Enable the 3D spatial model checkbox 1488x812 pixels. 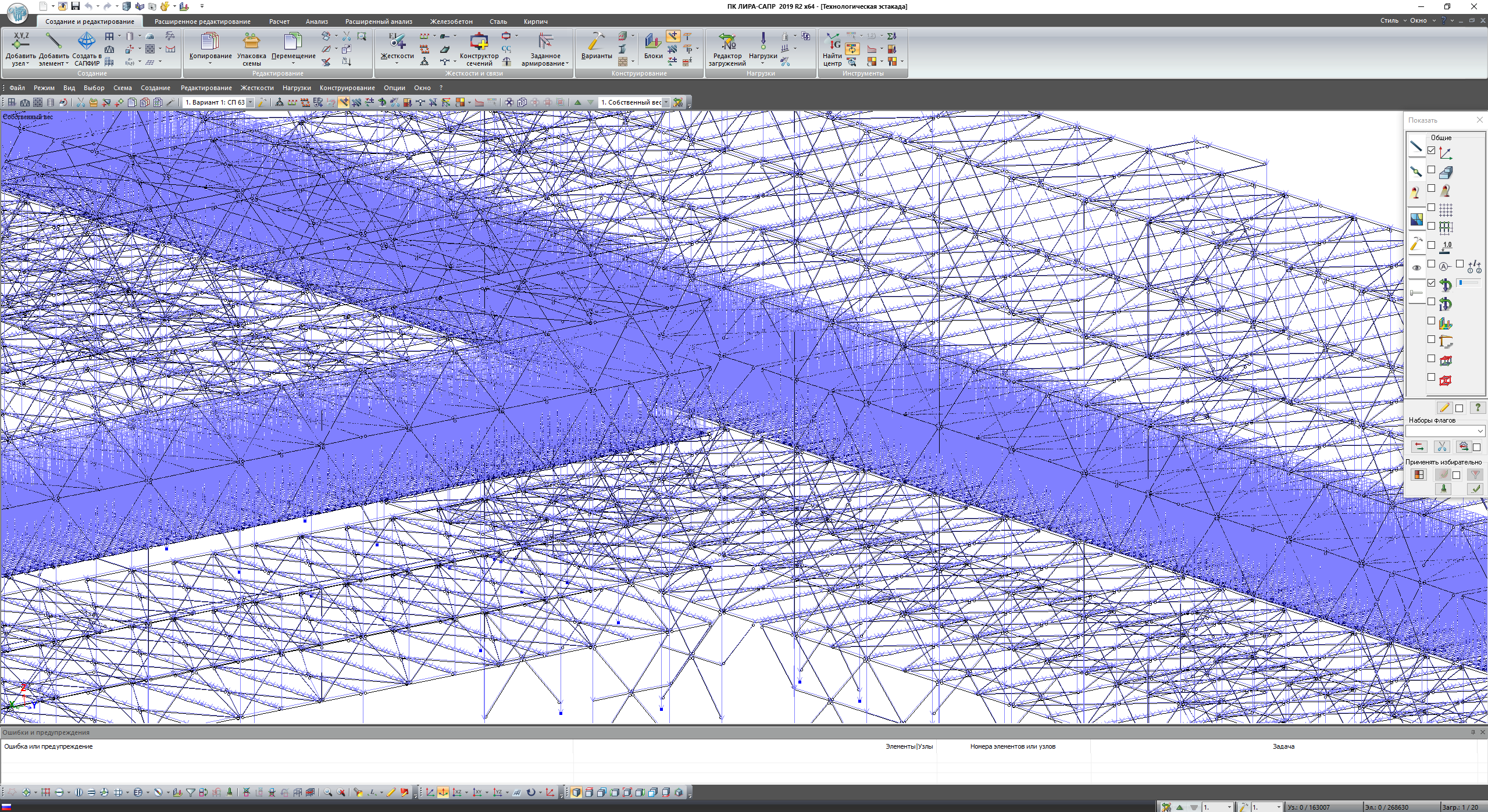(1432, 170)
